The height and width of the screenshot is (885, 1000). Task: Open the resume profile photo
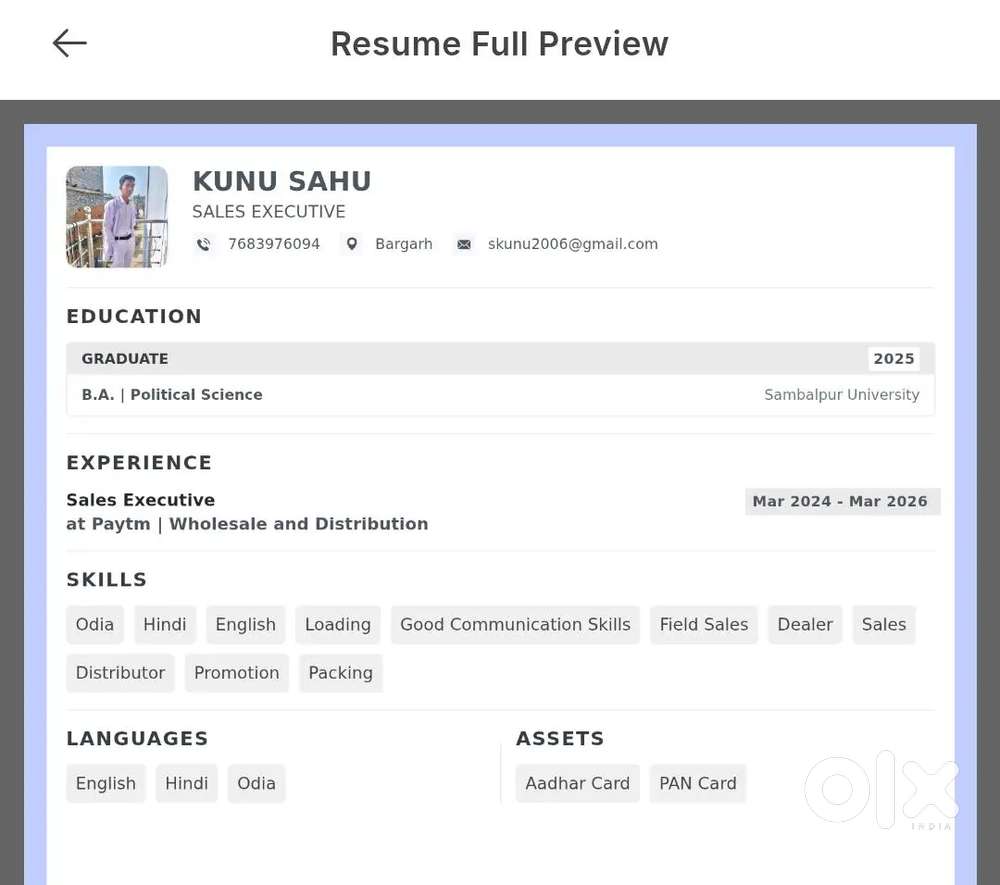tap(117, 217)
